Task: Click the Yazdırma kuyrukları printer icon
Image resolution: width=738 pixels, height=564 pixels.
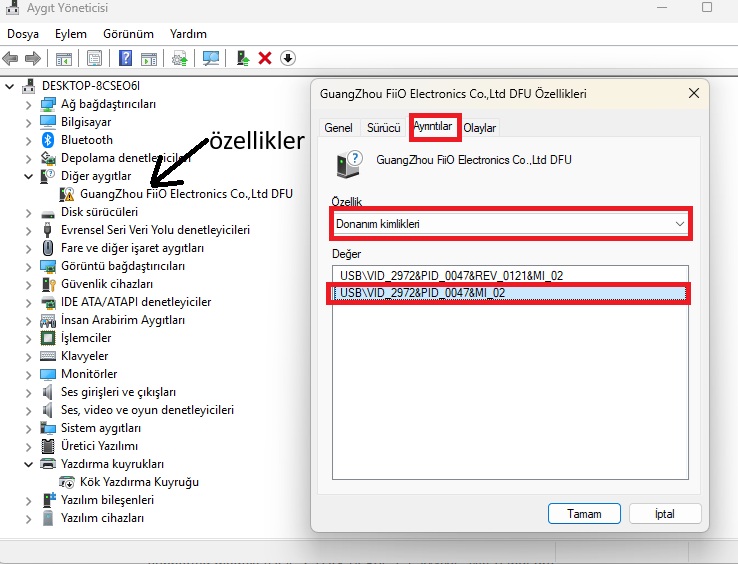Action: (48, 464)
